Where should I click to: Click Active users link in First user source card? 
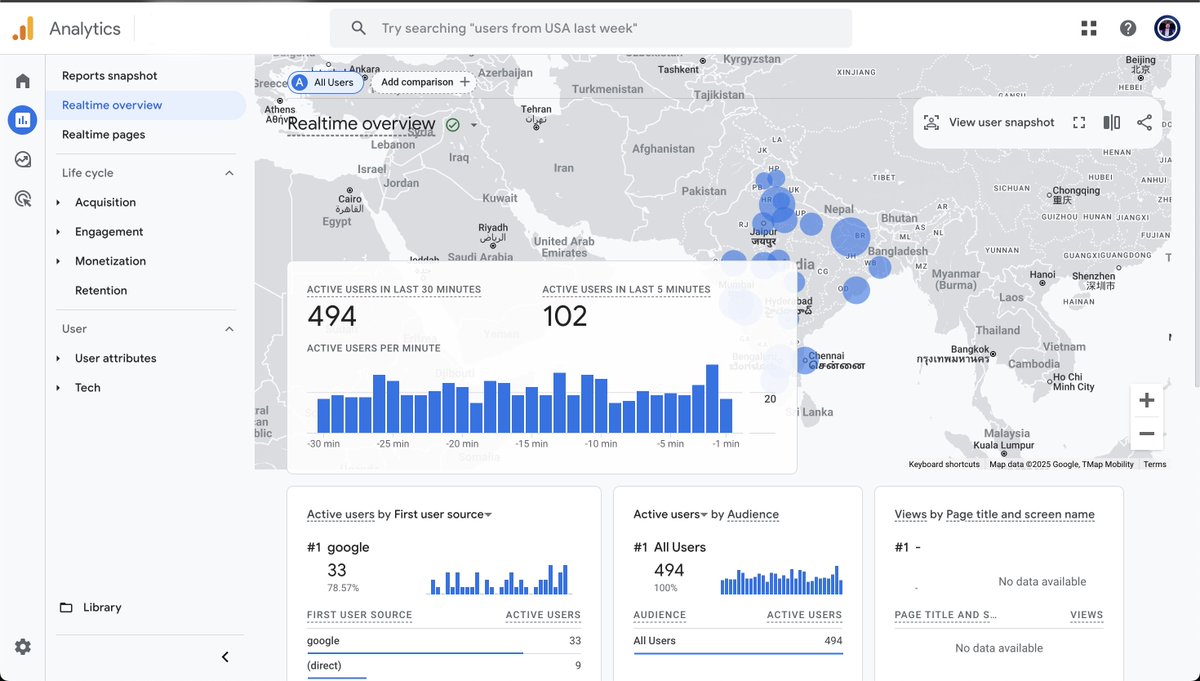pos(340,514)
